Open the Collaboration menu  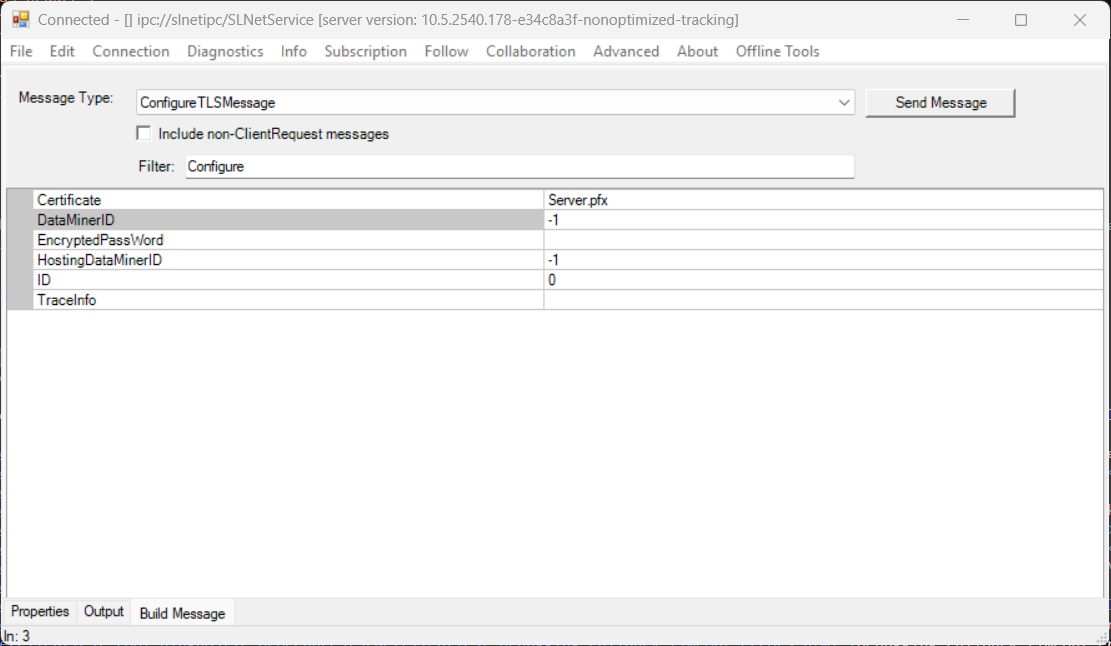pos(530,51)
